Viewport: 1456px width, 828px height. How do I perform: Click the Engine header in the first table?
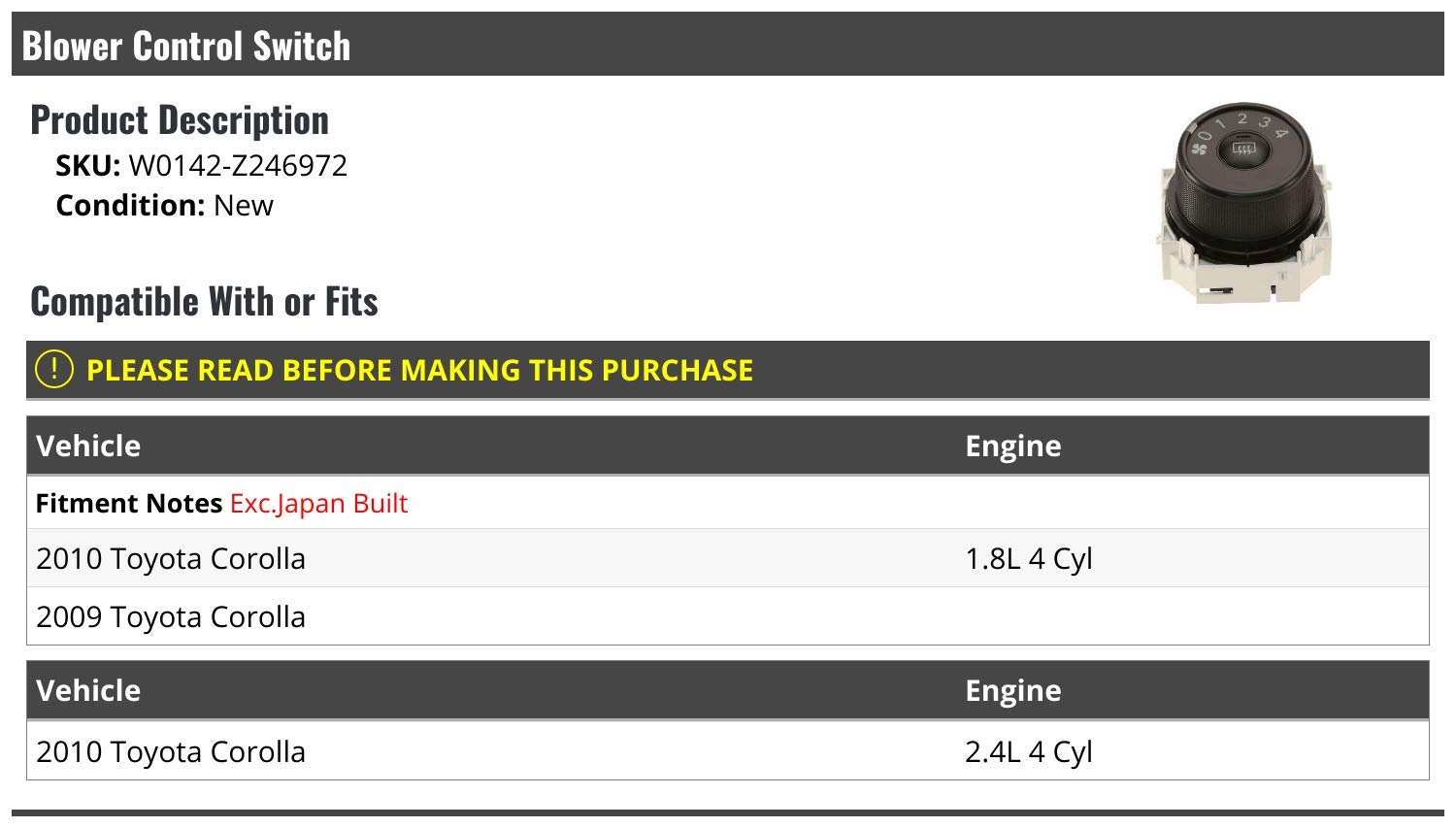[1012, 446]
